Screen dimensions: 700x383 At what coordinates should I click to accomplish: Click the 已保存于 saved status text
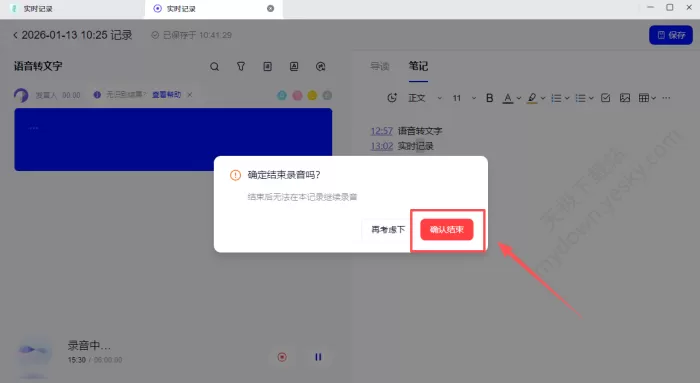(x=197, y=35)
